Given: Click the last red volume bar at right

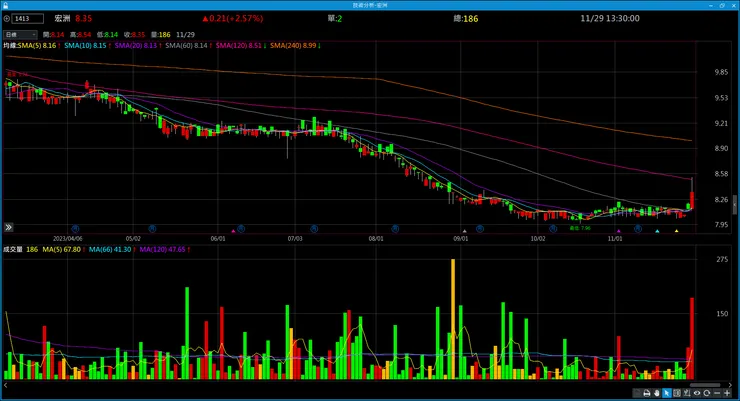Looking at the screenshot, I should tap(692, 338).
